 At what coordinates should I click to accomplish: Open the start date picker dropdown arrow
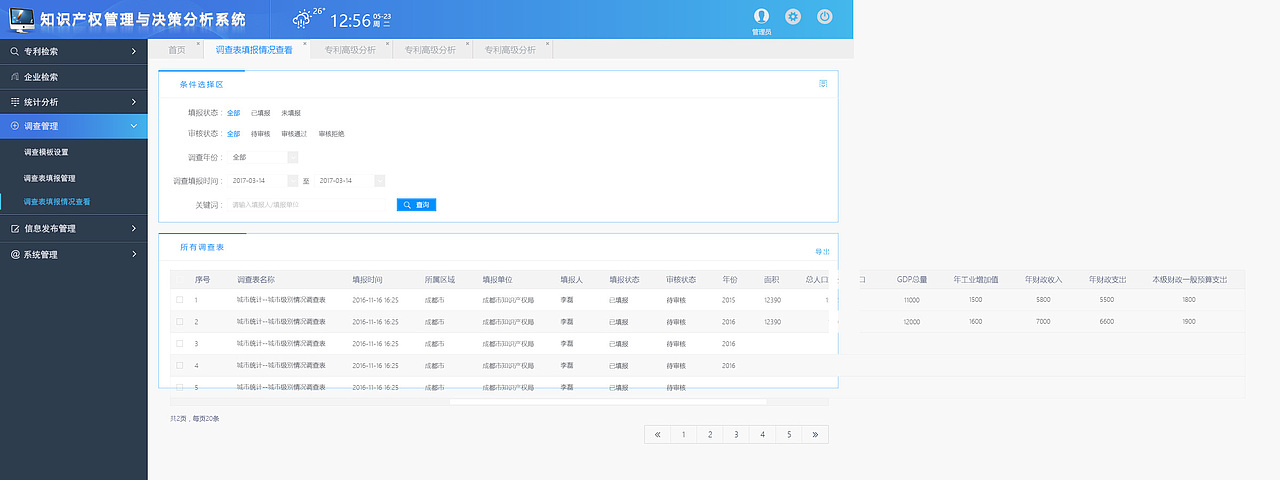292,181
